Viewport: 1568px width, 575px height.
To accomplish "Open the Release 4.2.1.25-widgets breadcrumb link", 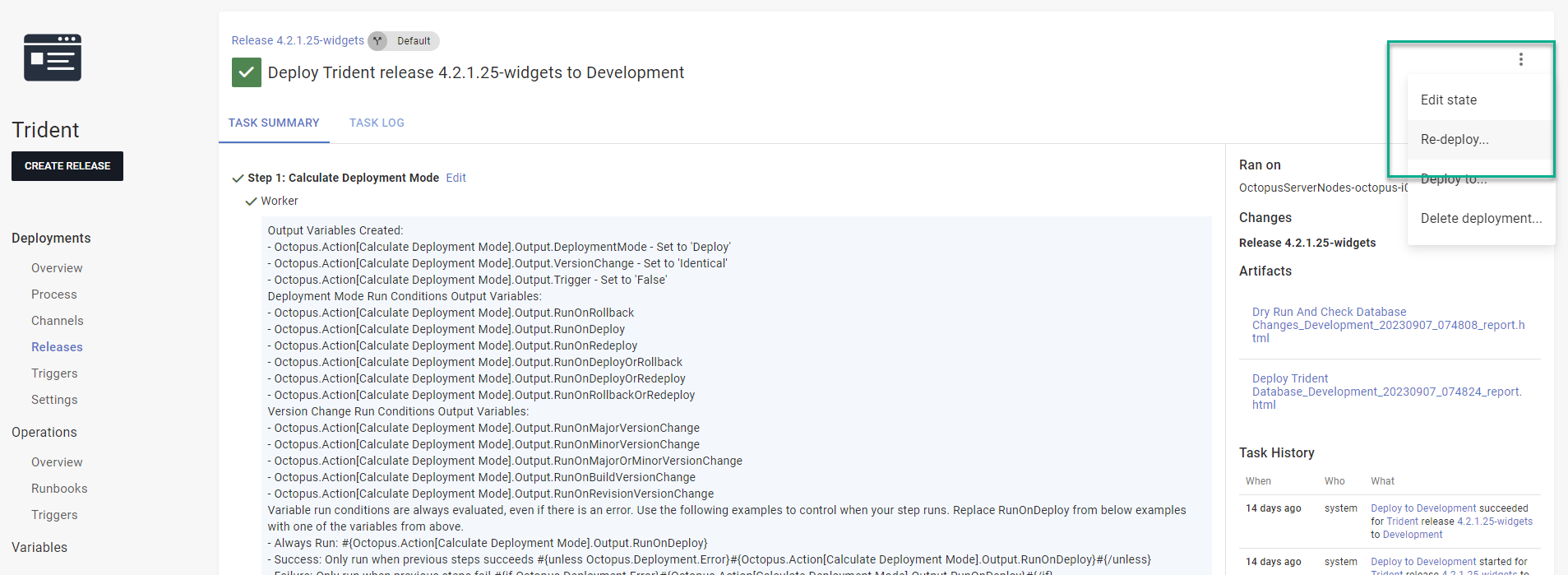I will point(298,40).
